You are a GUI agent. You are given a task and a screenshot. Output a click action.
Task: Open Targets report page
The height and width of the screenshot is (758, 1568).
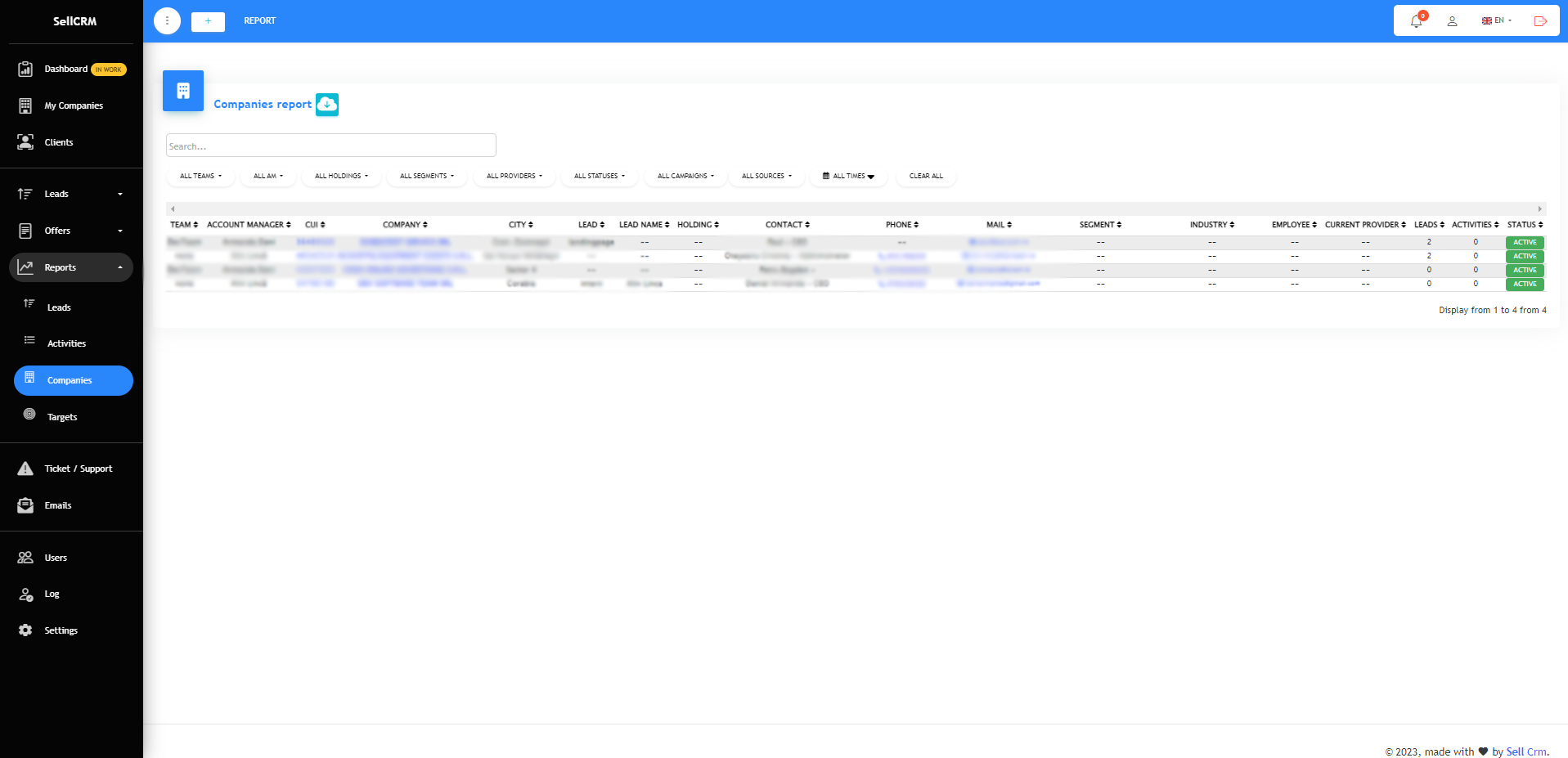62,417
